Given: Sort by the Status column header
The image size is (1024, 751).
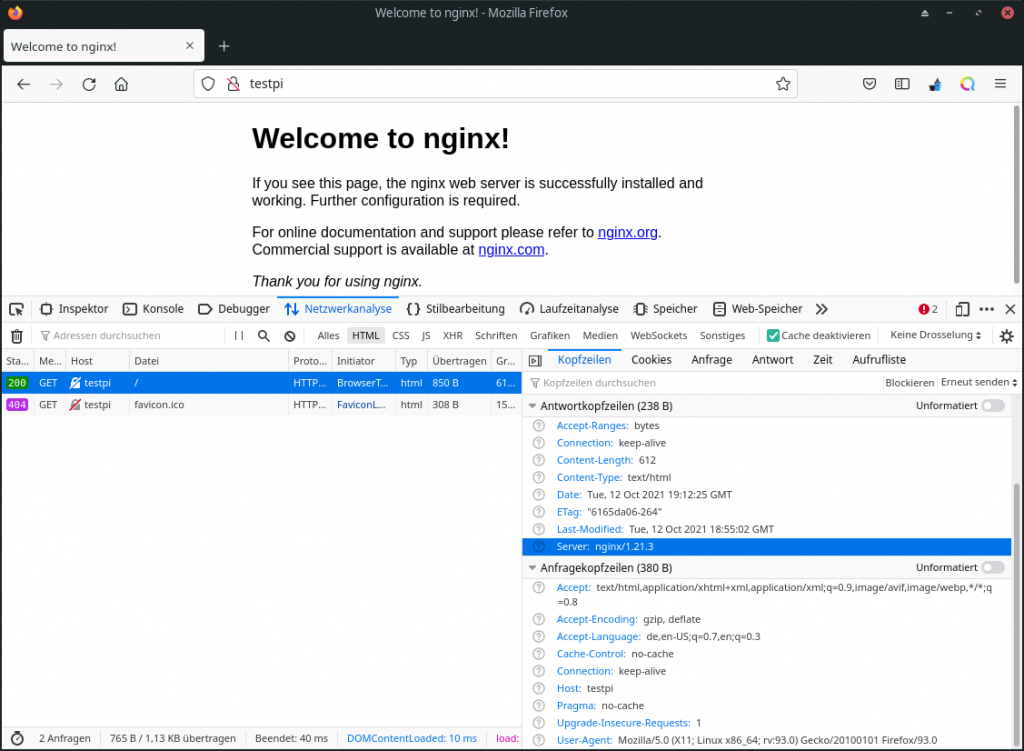Looking at the screenshot, I should coord(18,361).
